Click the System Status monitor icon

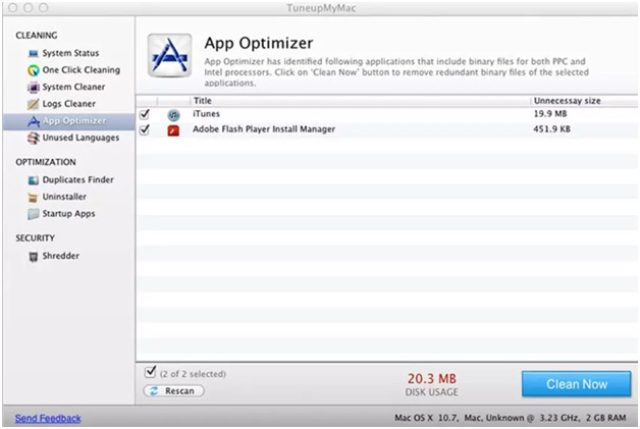point(33,53)
